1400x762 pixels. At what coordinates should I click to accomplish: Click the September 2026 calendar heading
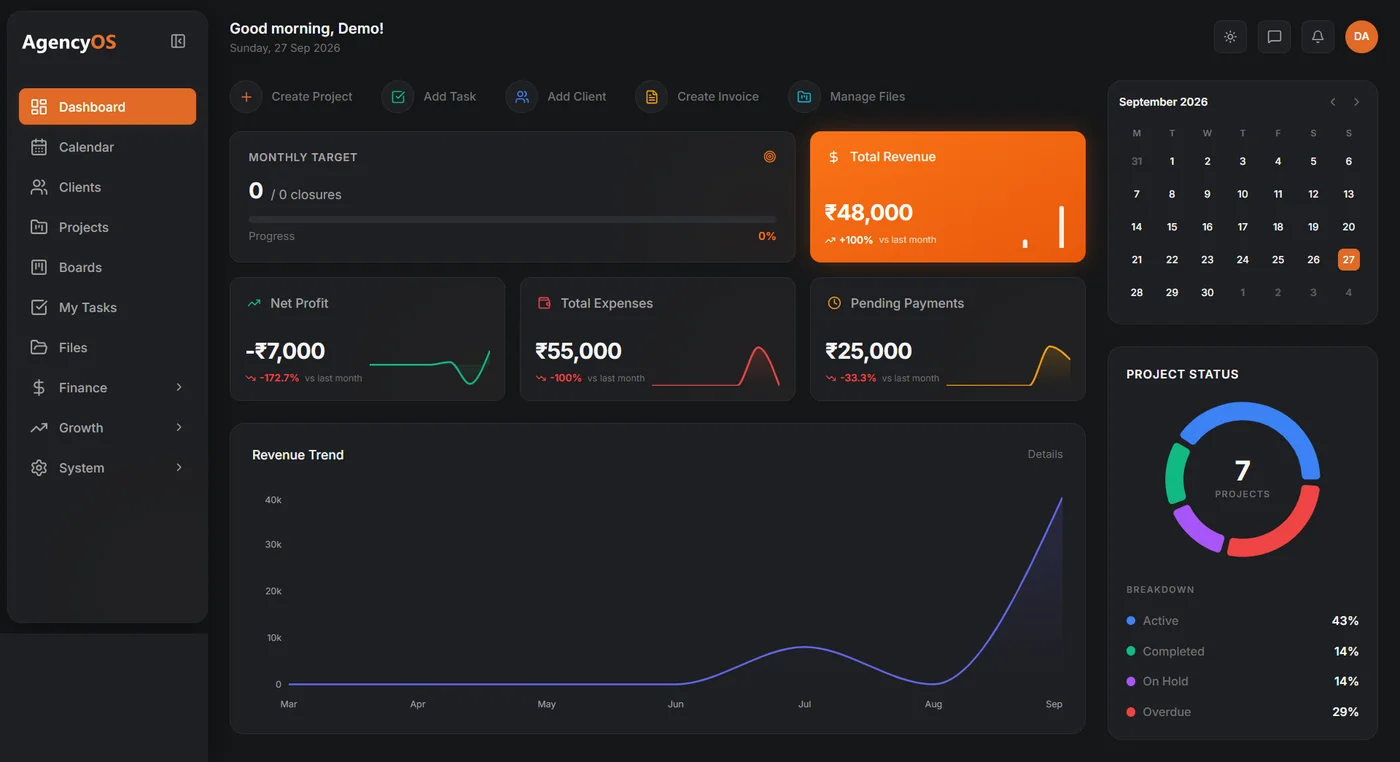(1163, 102)
